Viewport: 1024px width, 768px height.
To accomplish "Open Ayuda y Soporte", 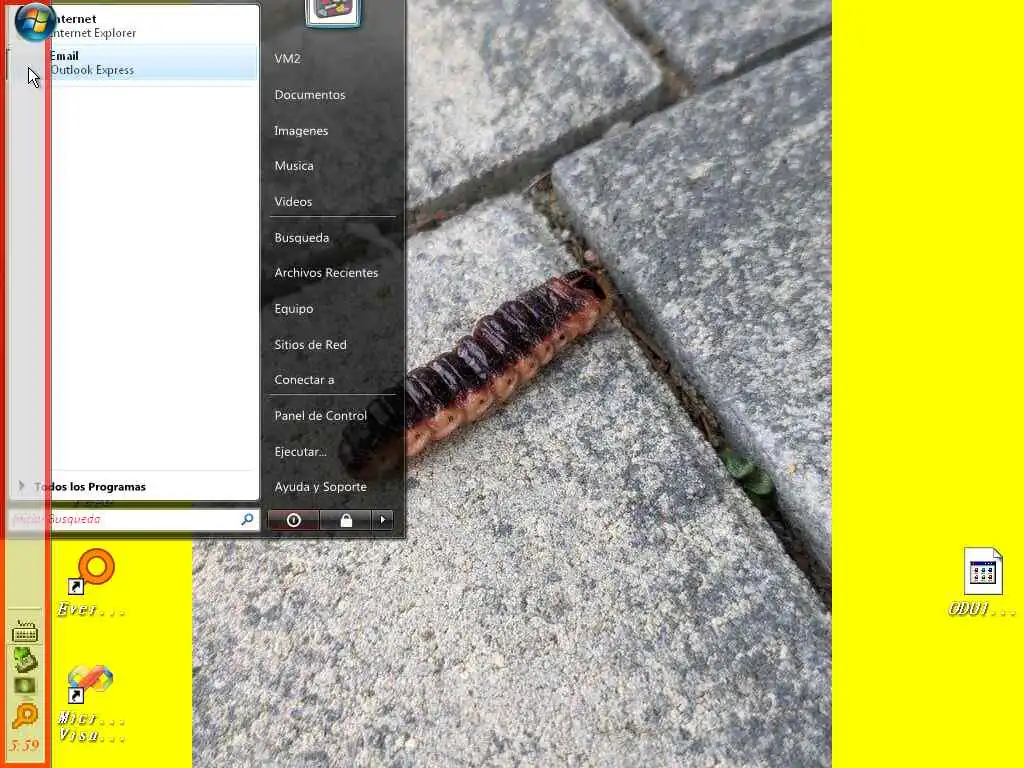I will (x=321, y=487).
